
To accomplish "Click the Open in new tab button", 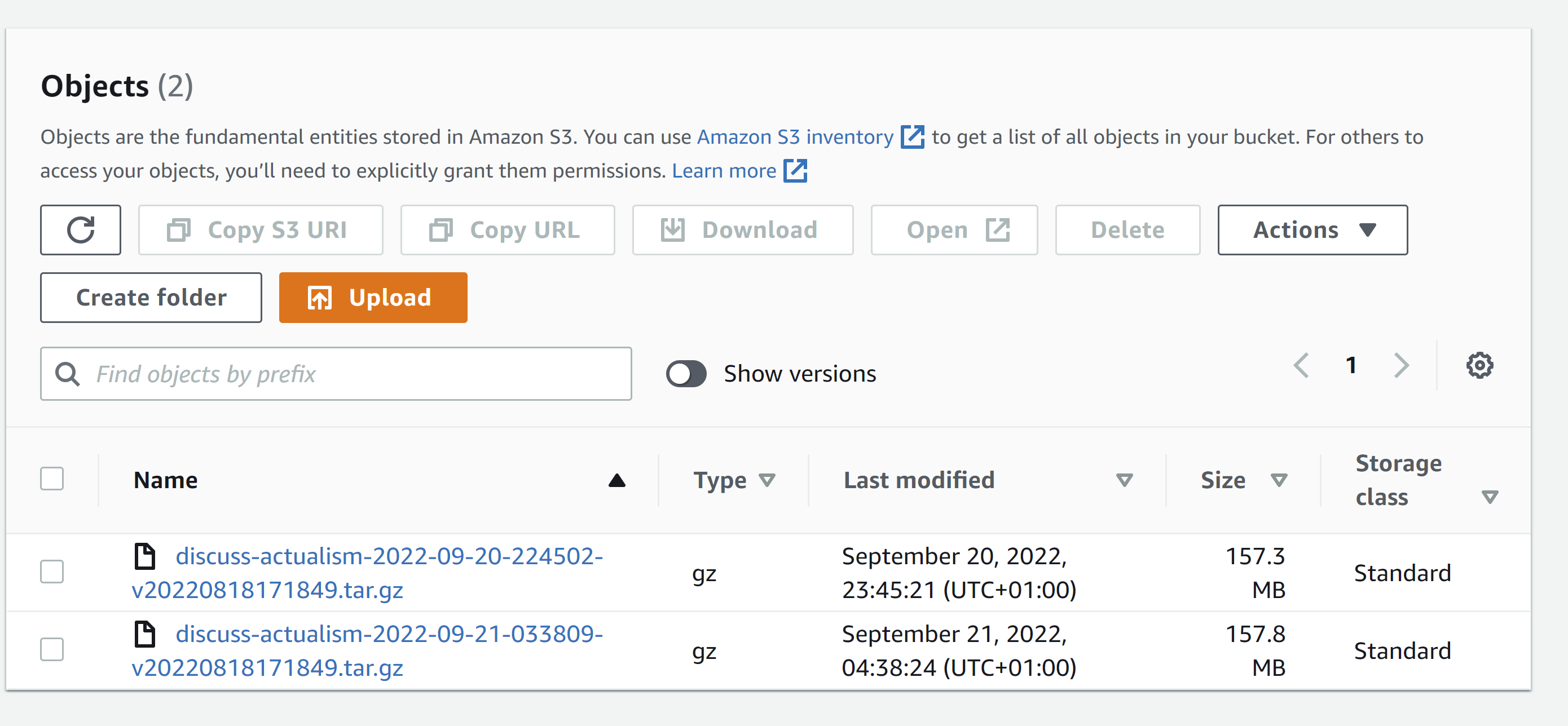I will click(x=954, y=230).
